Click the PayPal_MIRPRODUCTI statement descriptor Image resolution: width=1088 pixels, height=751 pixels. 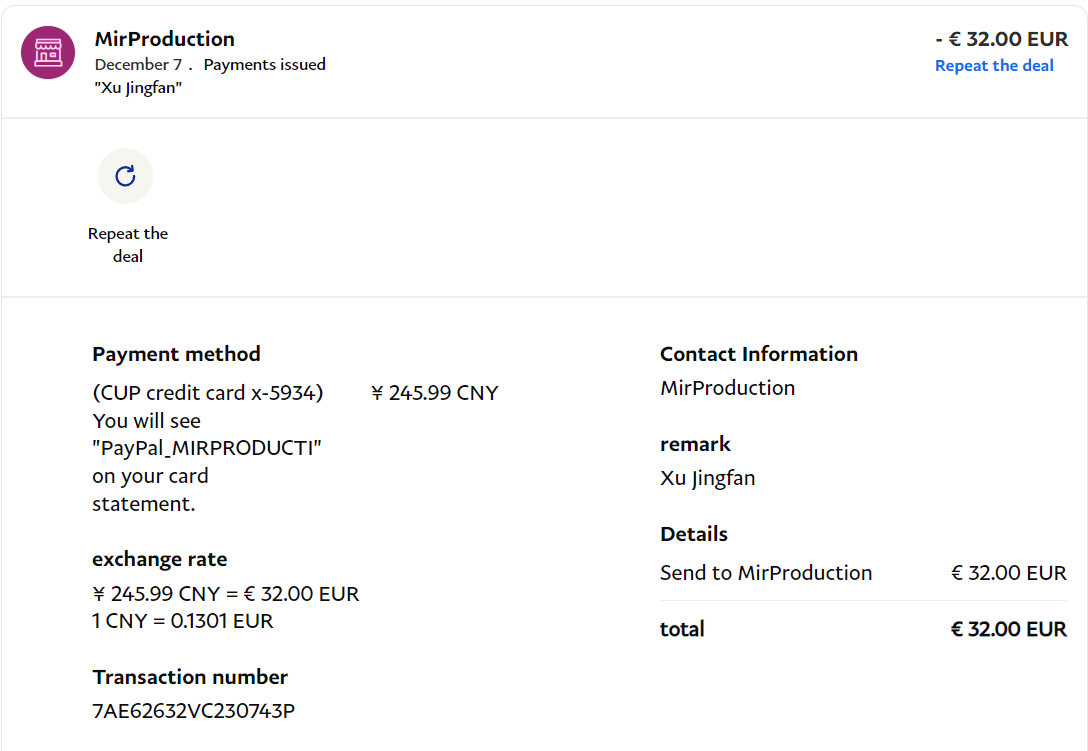207,448
